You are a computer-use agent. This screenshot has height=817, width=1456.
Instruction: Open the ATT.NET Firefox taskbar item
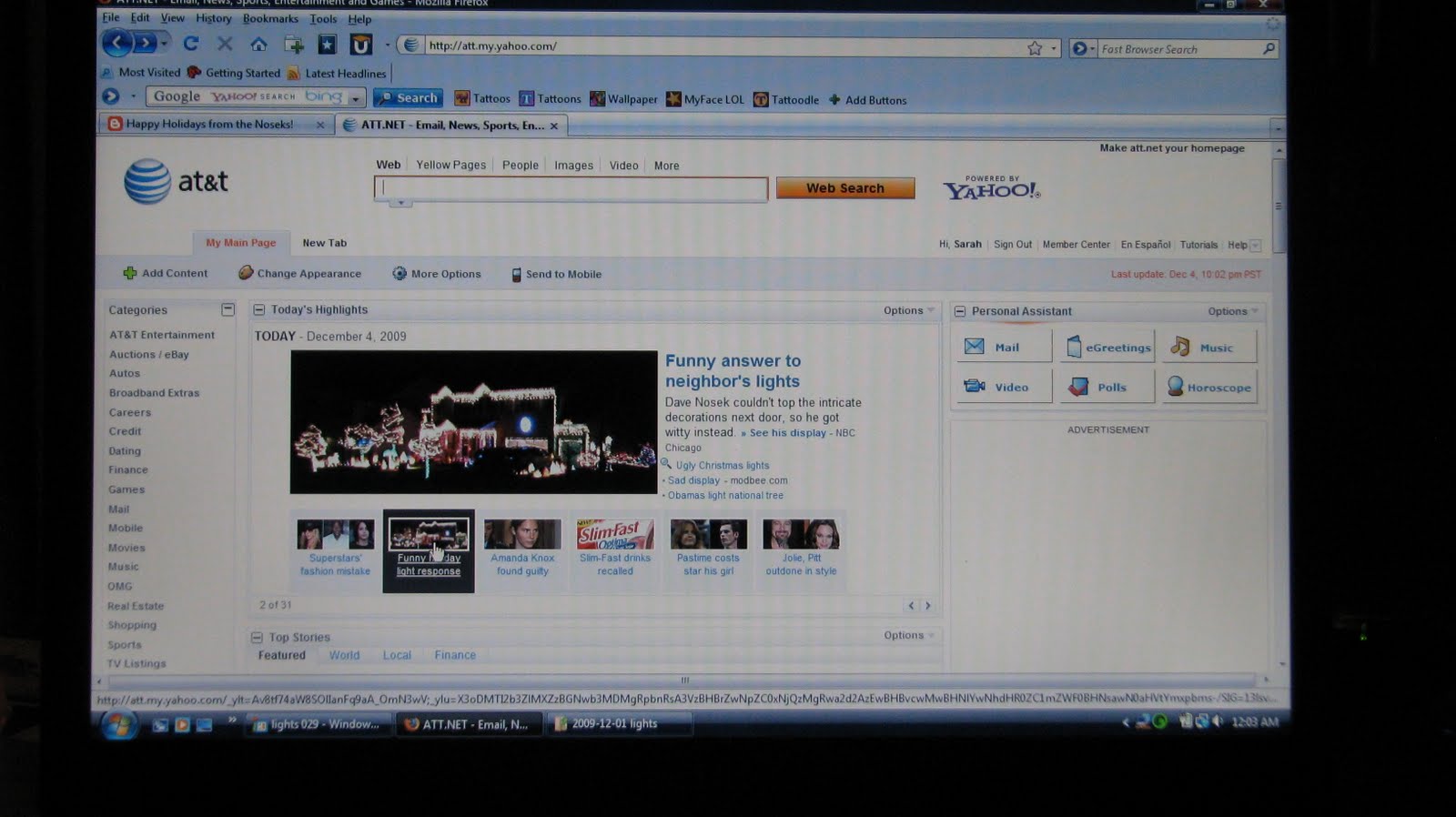coord(469,724)
